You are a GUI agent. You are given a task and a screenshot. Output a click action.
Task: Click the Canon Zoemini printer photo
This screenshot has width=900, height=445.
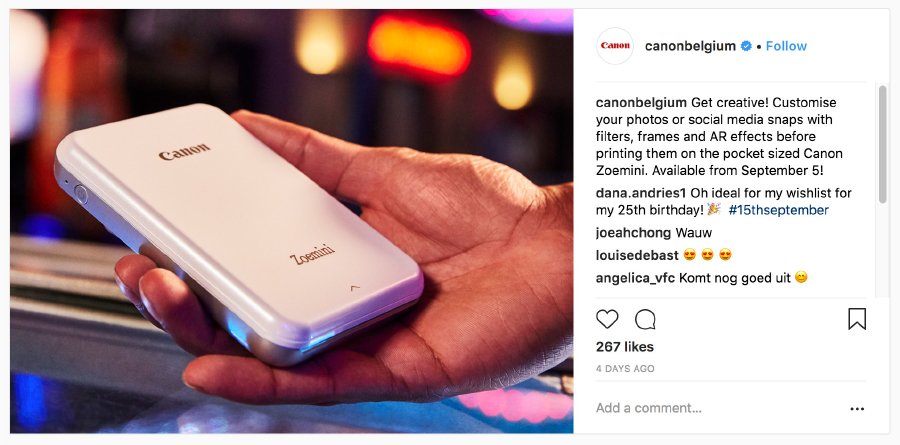coord(291,221)
